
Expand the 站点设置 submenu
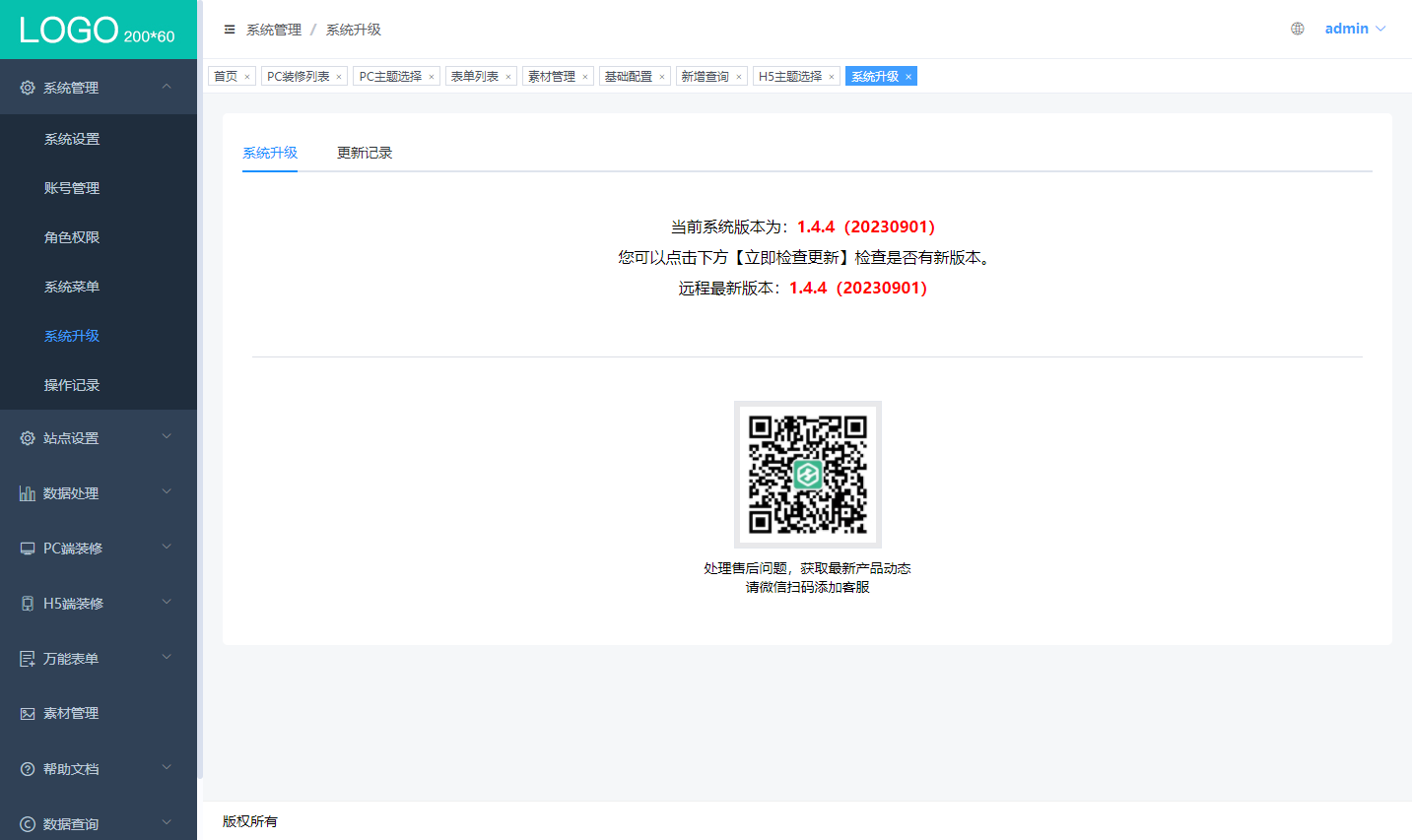(167, 436)
